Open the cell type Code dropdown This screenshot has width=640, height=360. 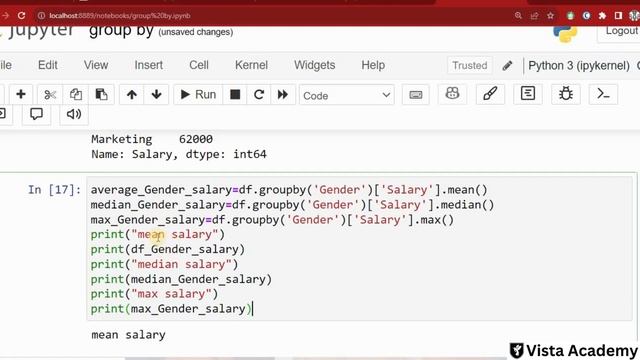(x=347, y=96)
